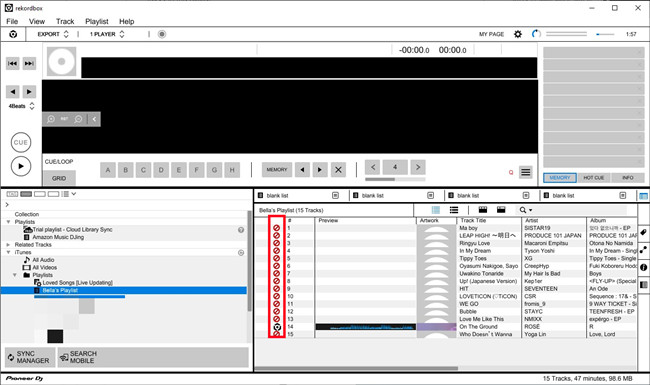Select All Videos under iTunes

click(44, 268)
